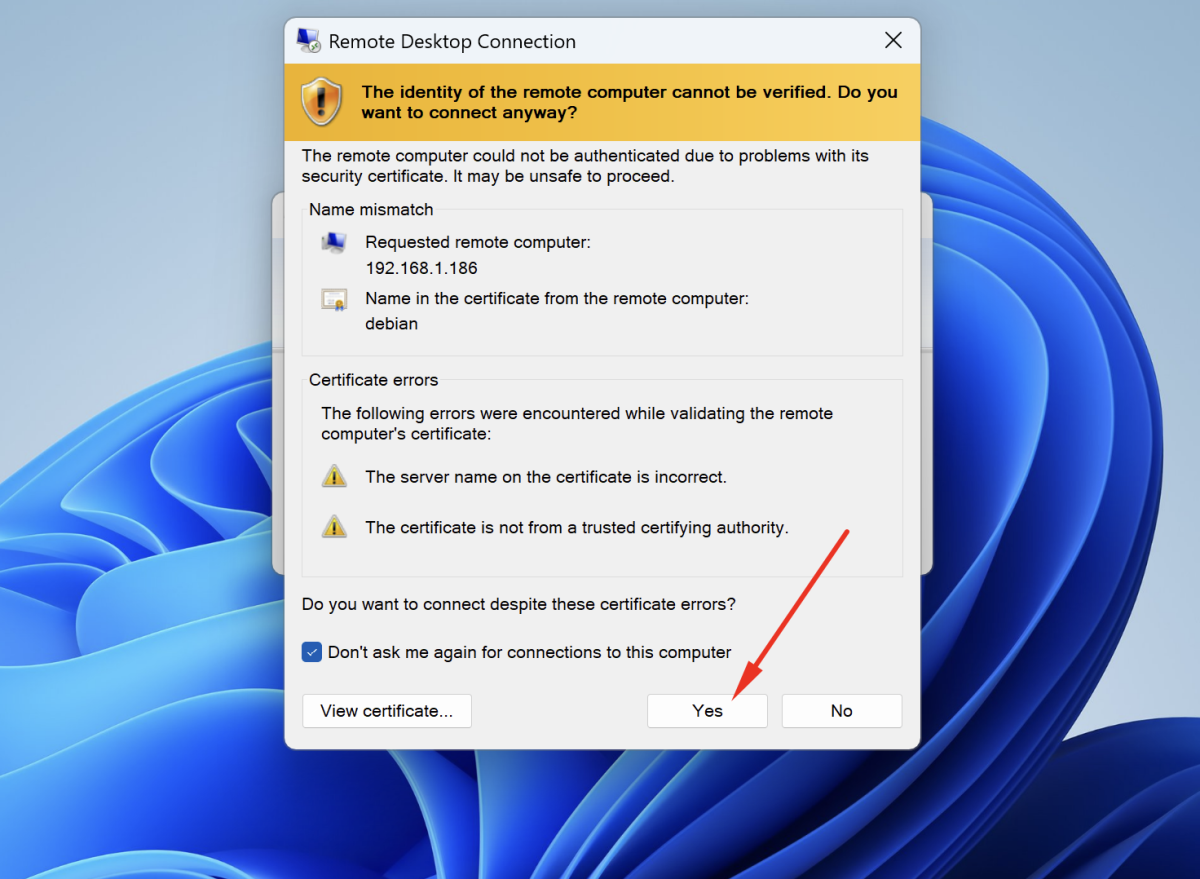The height and width of the screenshot is (879, 1200).
Task: Click the certificate name debian
Action: (x=391, y=324)
